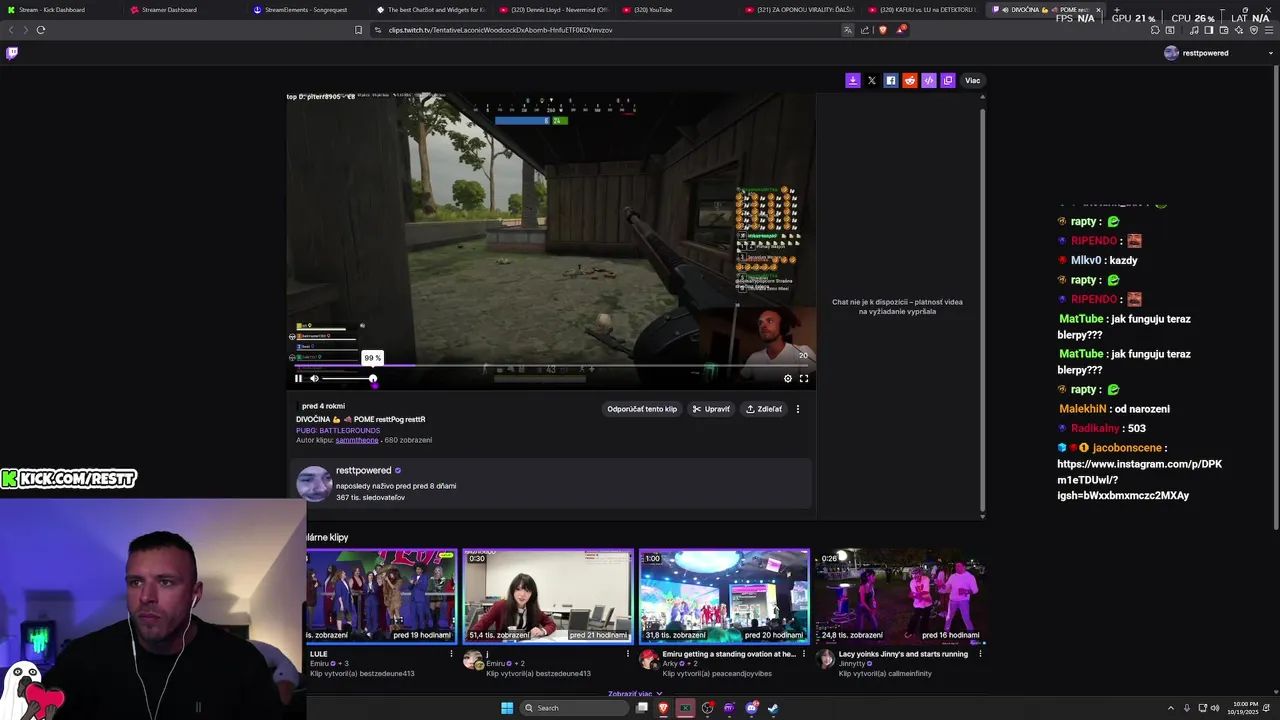Open Brave Wallet icon
Screen dimensions: 1280x720
pos(1223,30)
